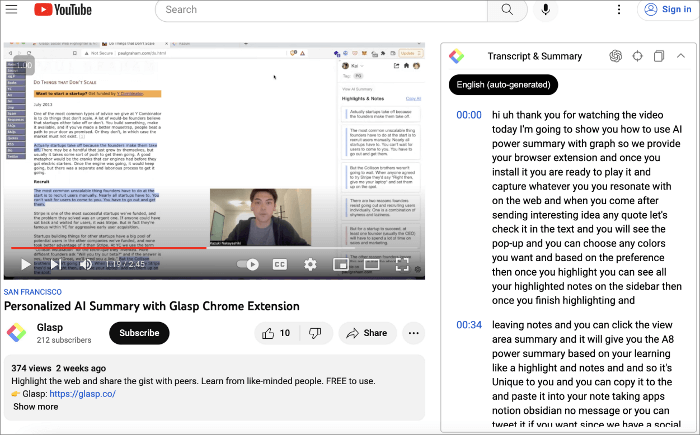Open the YouTube hamburger guide menu

(11, 9)
